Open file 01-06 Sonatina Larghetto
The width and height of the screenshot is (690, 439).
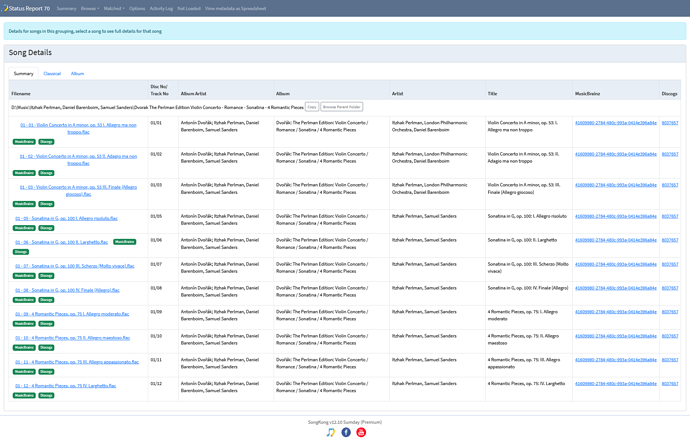[62, 242]
